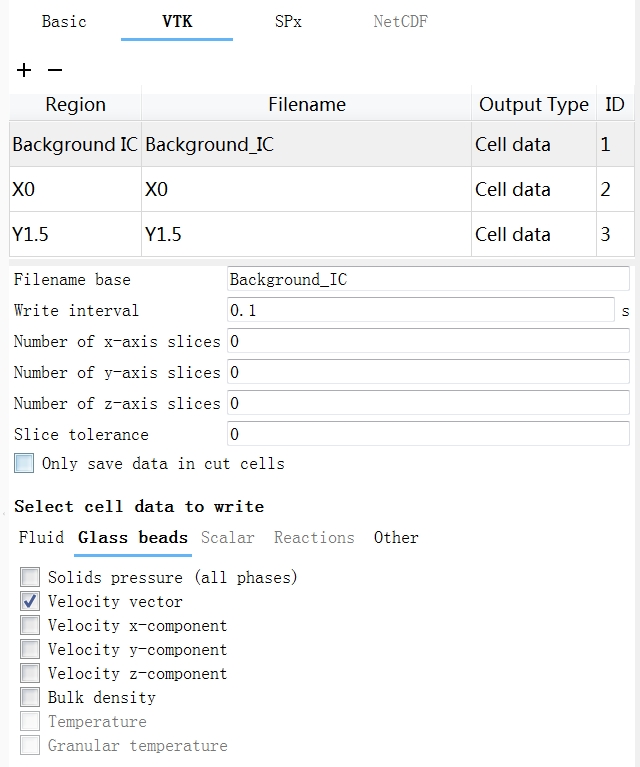This screenshot has height=767, width=640.
Task: Enable Only save data in cut cells
Action: pyautogui.click(x=25, y=464)
